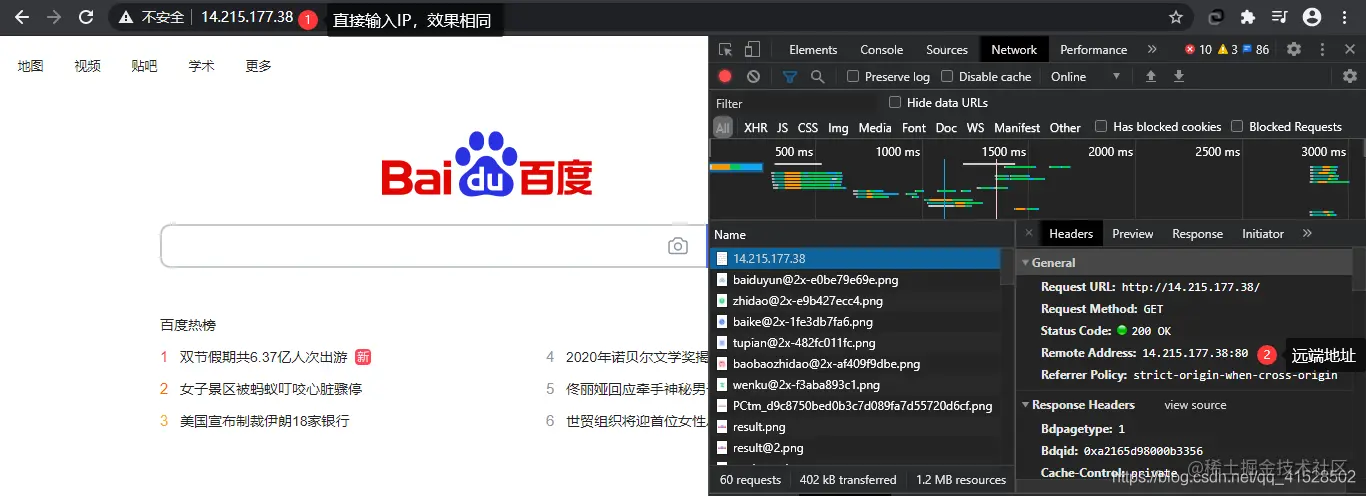Show more DevTools panels chevron
Screen dimensions: 1366x496
1152,49
